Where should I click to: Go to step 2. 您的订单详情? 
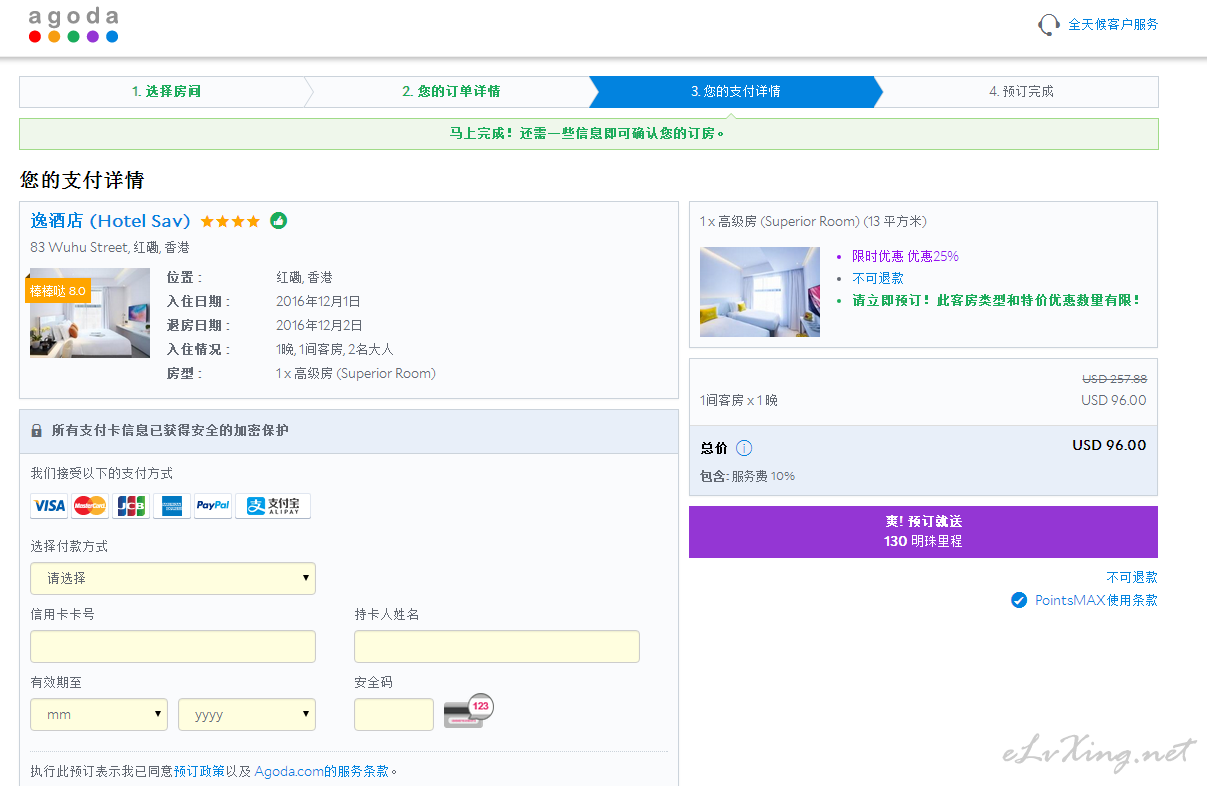click(x=451, y=91)
